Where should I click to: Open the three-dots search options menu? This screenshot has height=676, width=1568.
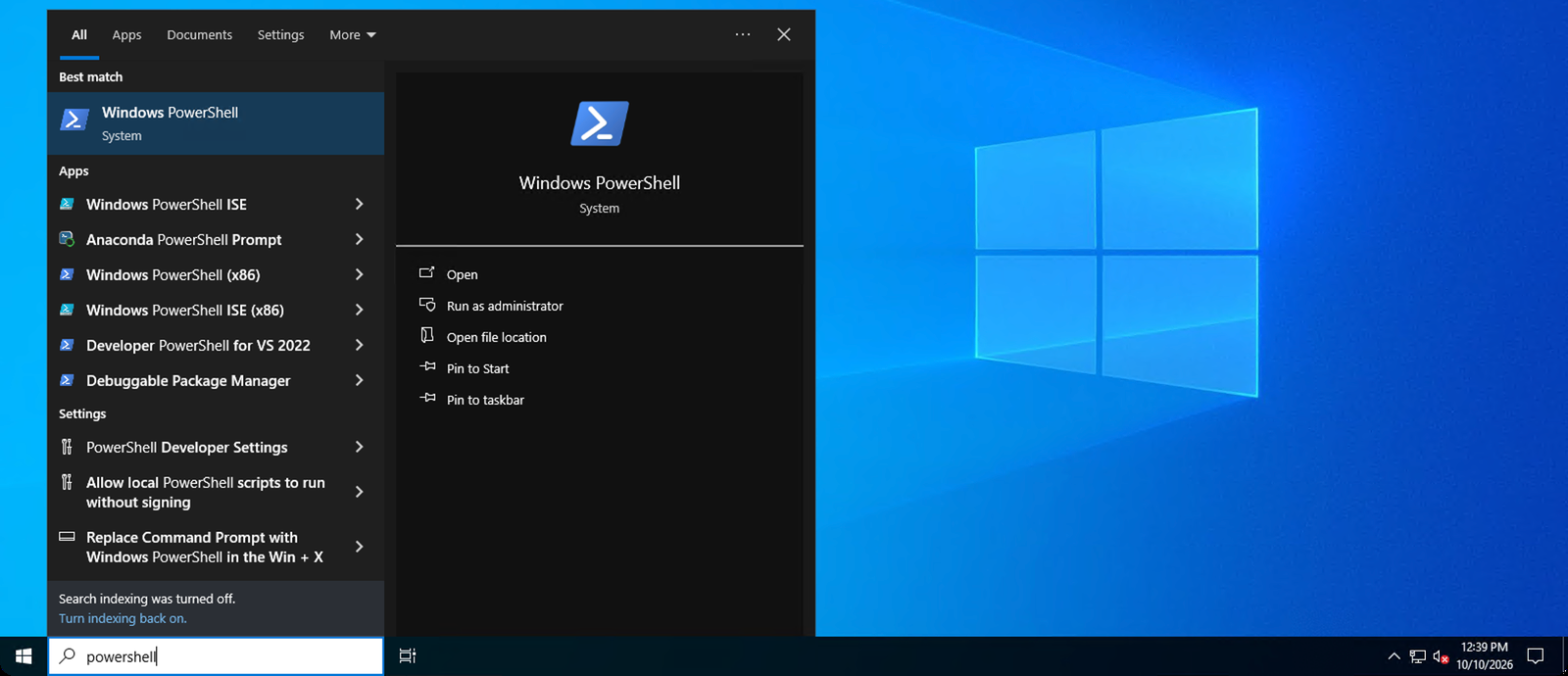point(743,34)
